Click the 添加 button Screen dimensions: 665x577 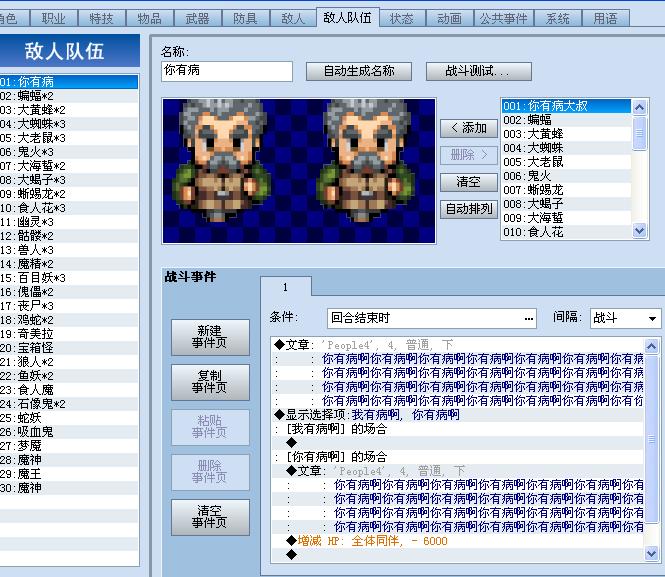point(469,128)
